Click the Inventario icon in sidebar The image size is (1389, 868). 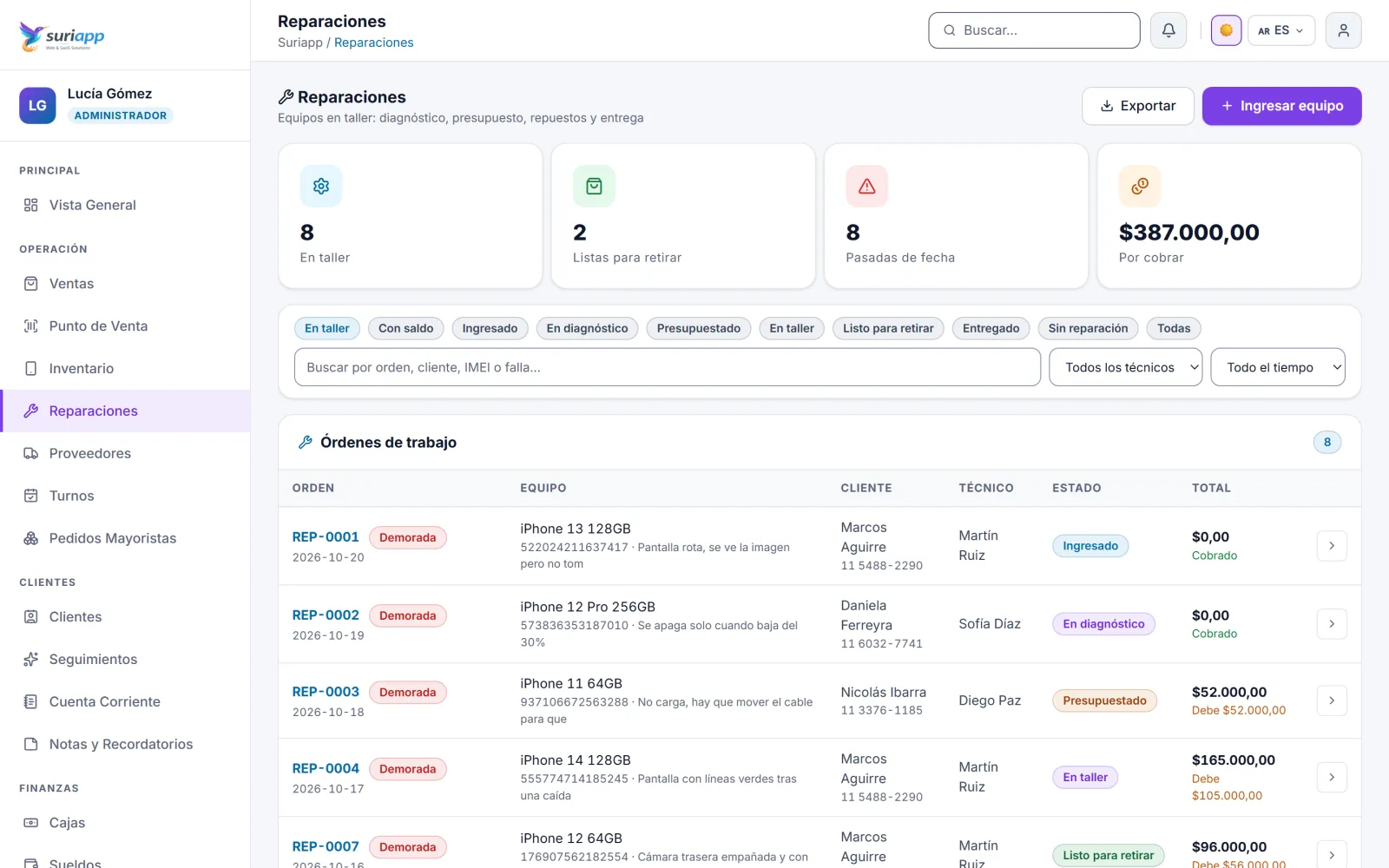[x=31, y=369]
